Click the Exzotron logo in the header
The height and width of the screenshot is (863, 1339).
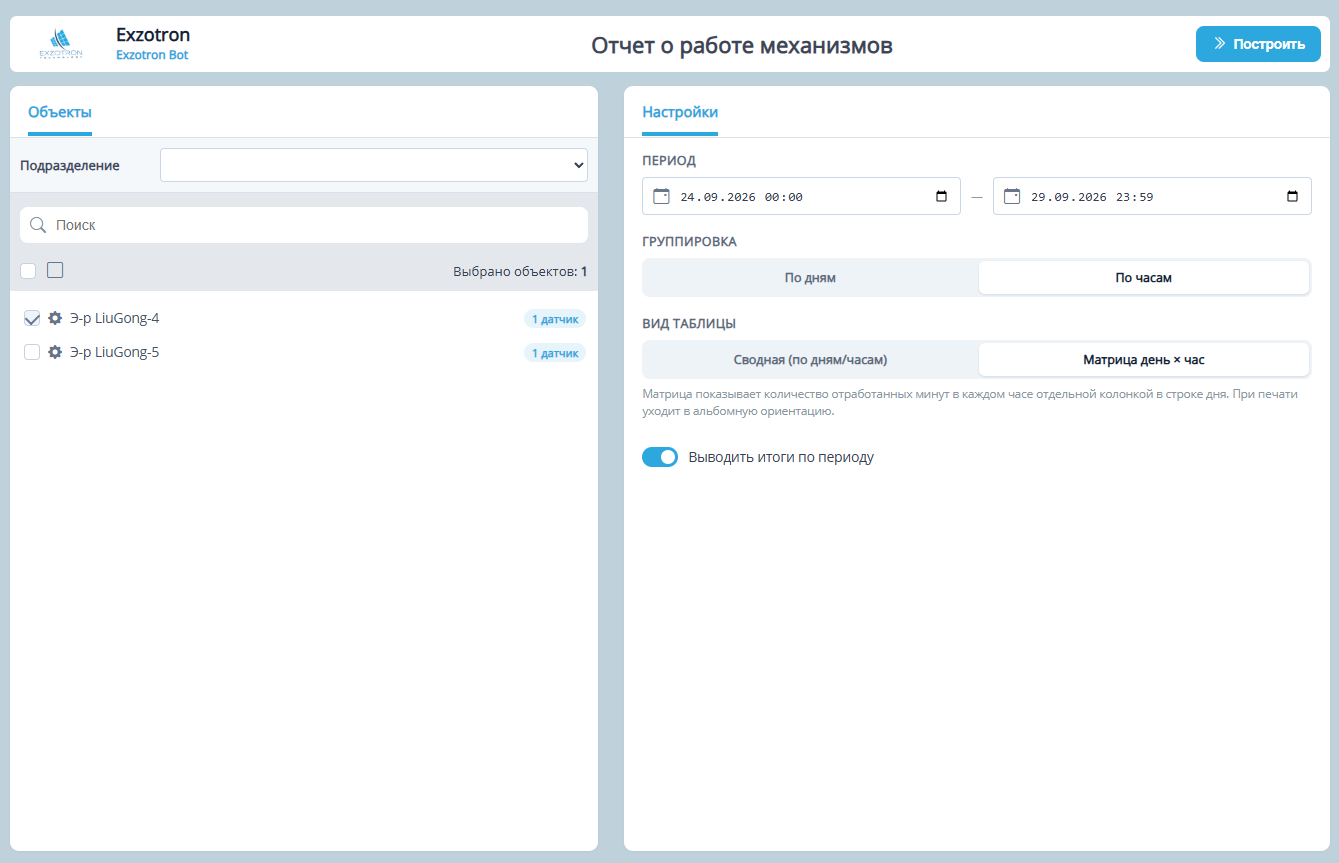tap(61, 44)
